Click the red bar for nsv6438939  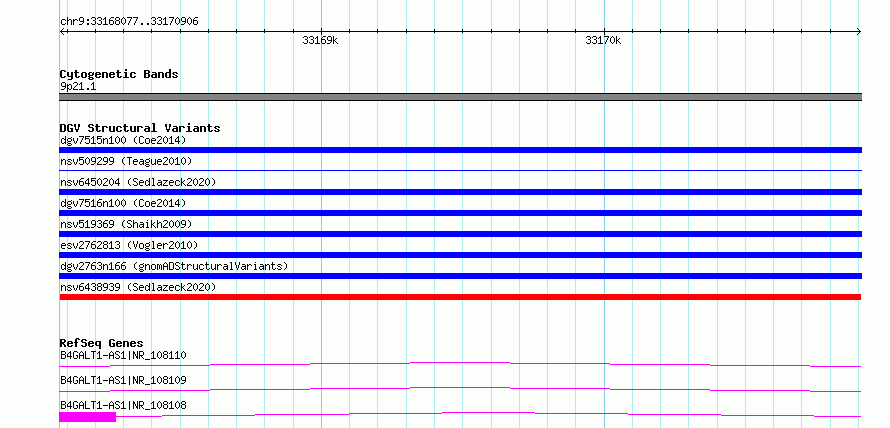(460, 297)
